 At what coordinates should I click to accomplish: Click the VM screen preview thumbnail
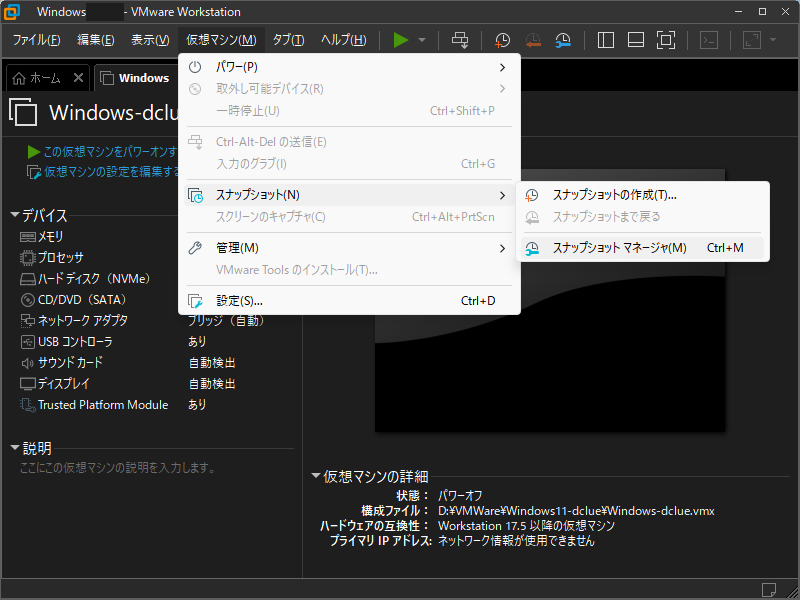coord(550,301)
